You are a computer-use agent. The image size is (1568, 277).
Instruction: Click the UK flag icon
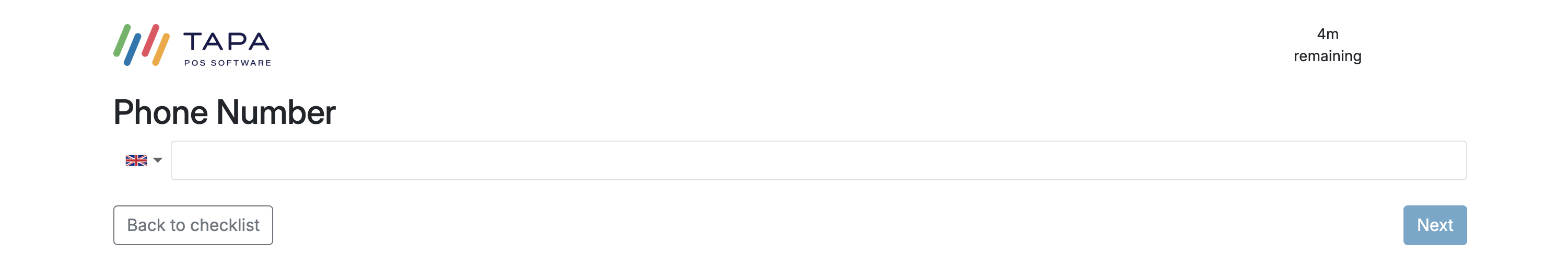pyautogui.click(x=136, y=160)
